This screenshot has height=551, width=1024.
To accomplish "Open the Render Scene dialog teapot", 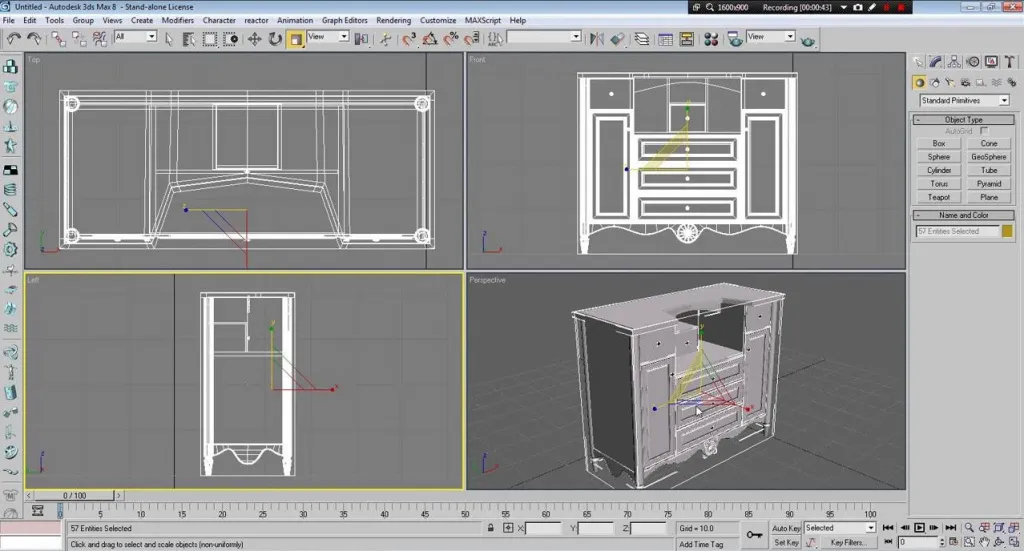I will (x=735, y=39).
